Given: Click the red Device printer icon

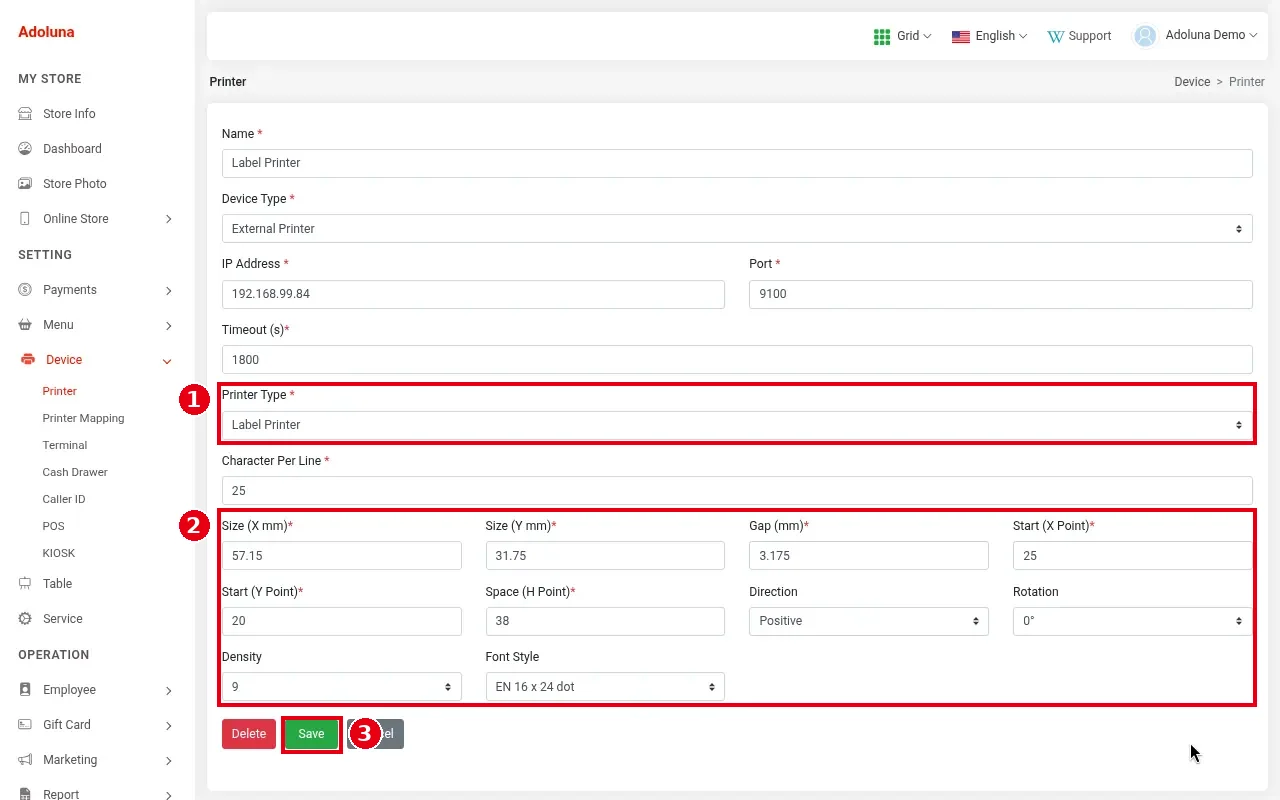Looking at the screenshot, I should click(27, 360).
